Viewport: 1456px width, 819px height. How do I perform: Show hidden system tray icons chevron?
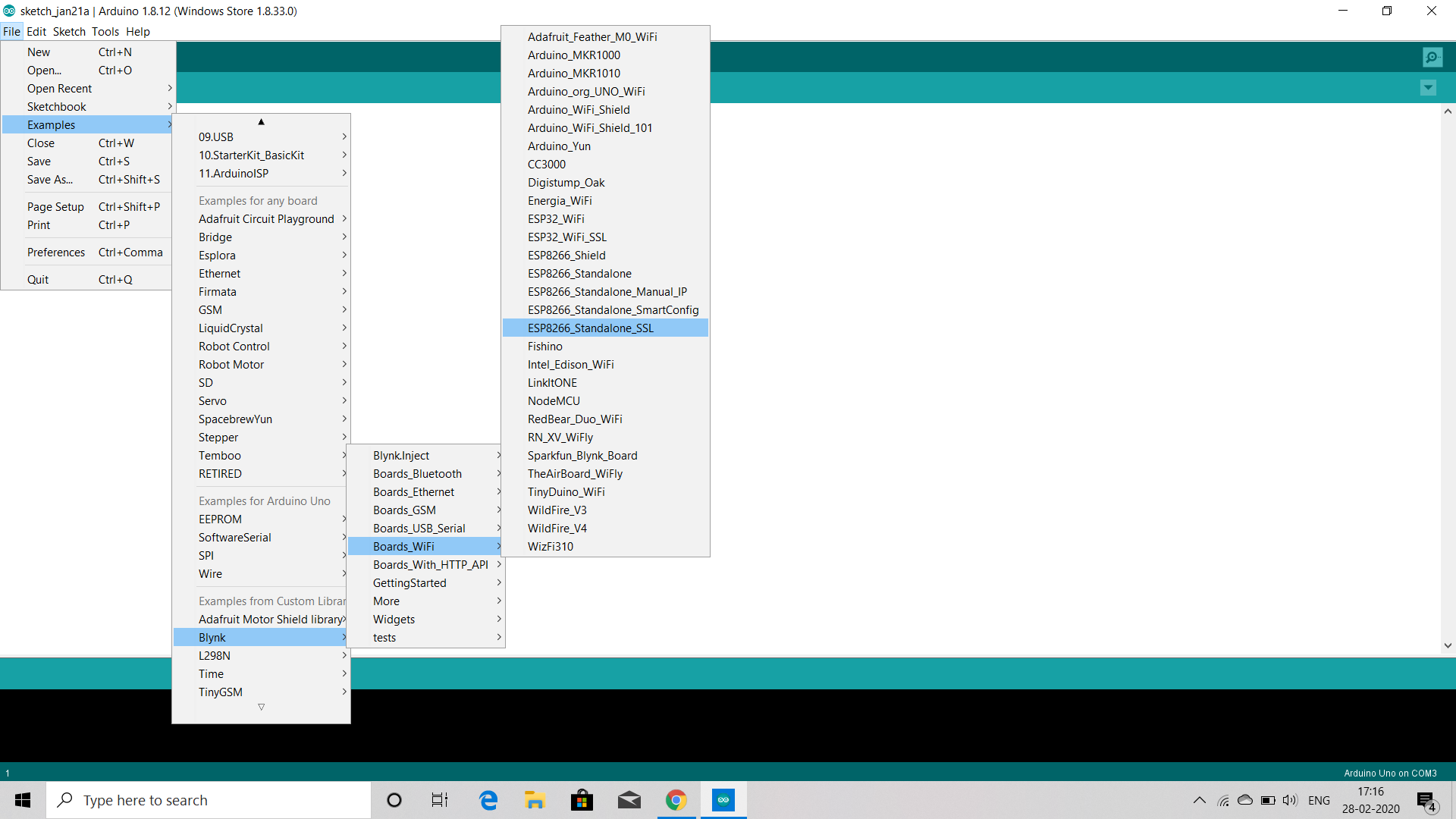tap(1199, 800)
